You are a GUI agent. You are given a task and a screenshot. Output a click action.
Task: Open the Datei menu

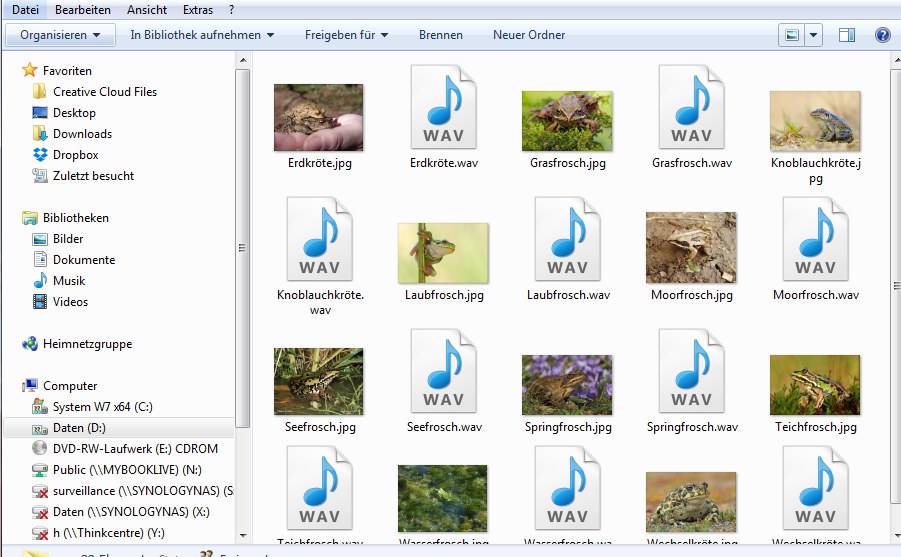[x=25, y=10]
